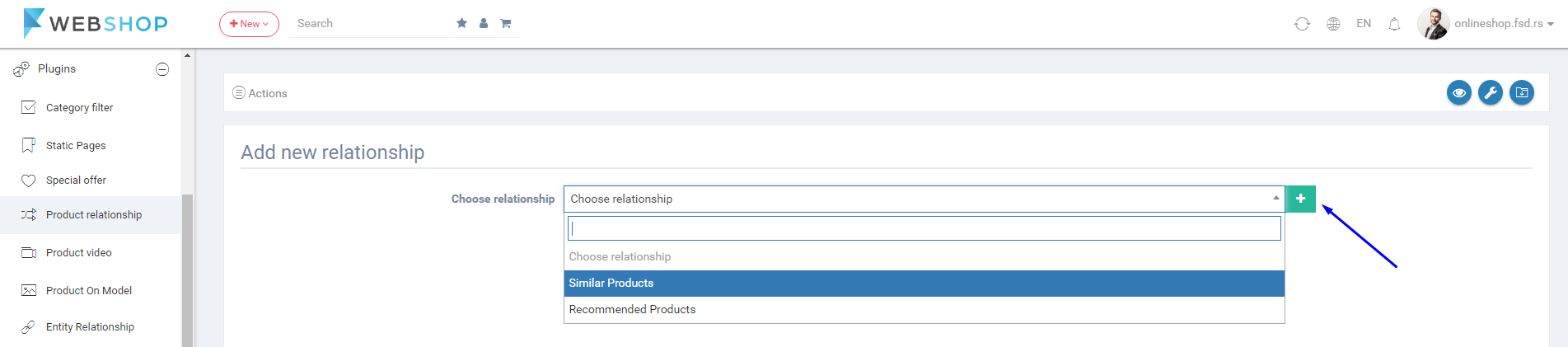This screenshot has width=1568, height=347.
Task: Click the Add new relationship heading
Action: pos(332,152)
